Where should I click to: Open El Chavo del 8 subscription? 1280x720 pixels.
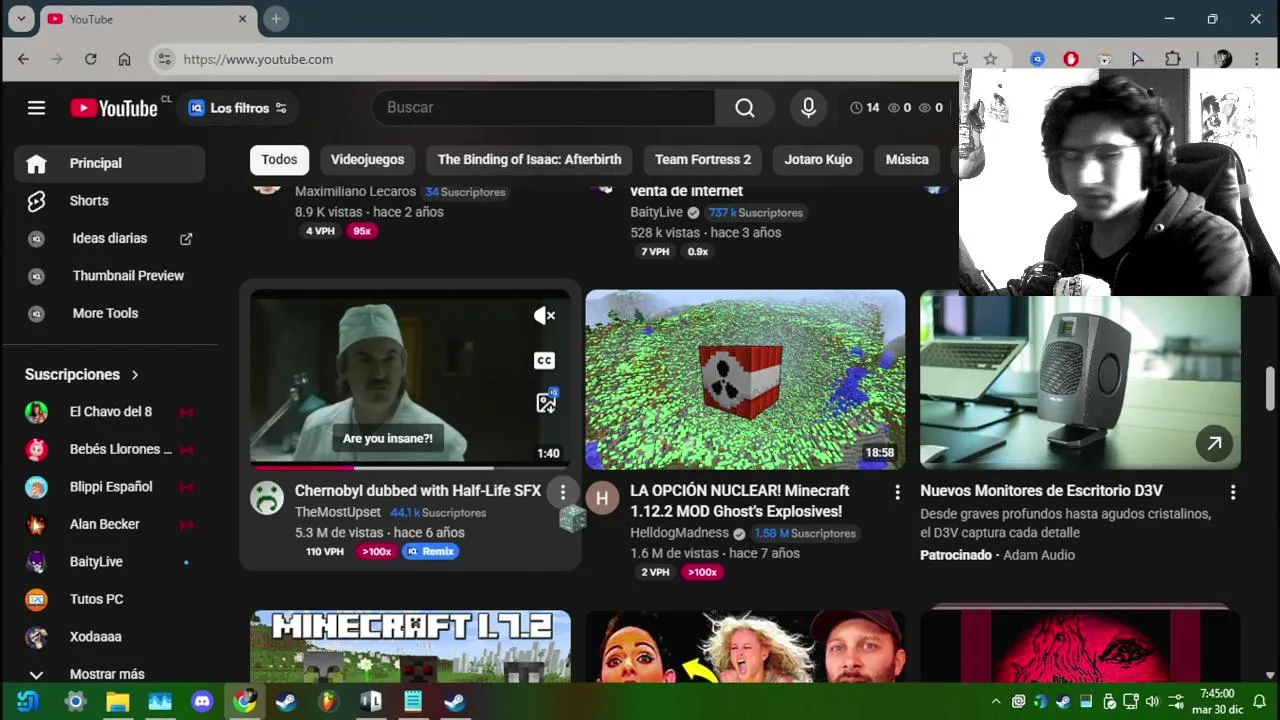(110, 412)
